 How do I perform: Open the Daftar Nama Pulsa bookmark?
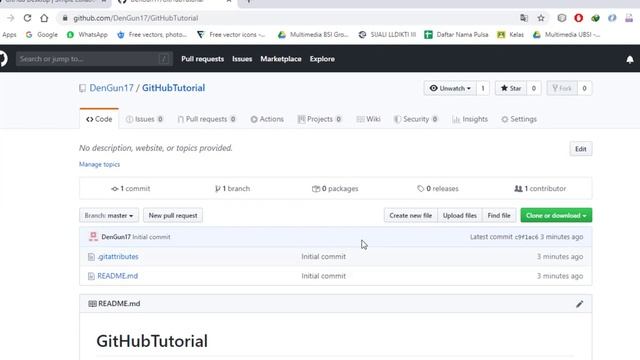[456, 35]
